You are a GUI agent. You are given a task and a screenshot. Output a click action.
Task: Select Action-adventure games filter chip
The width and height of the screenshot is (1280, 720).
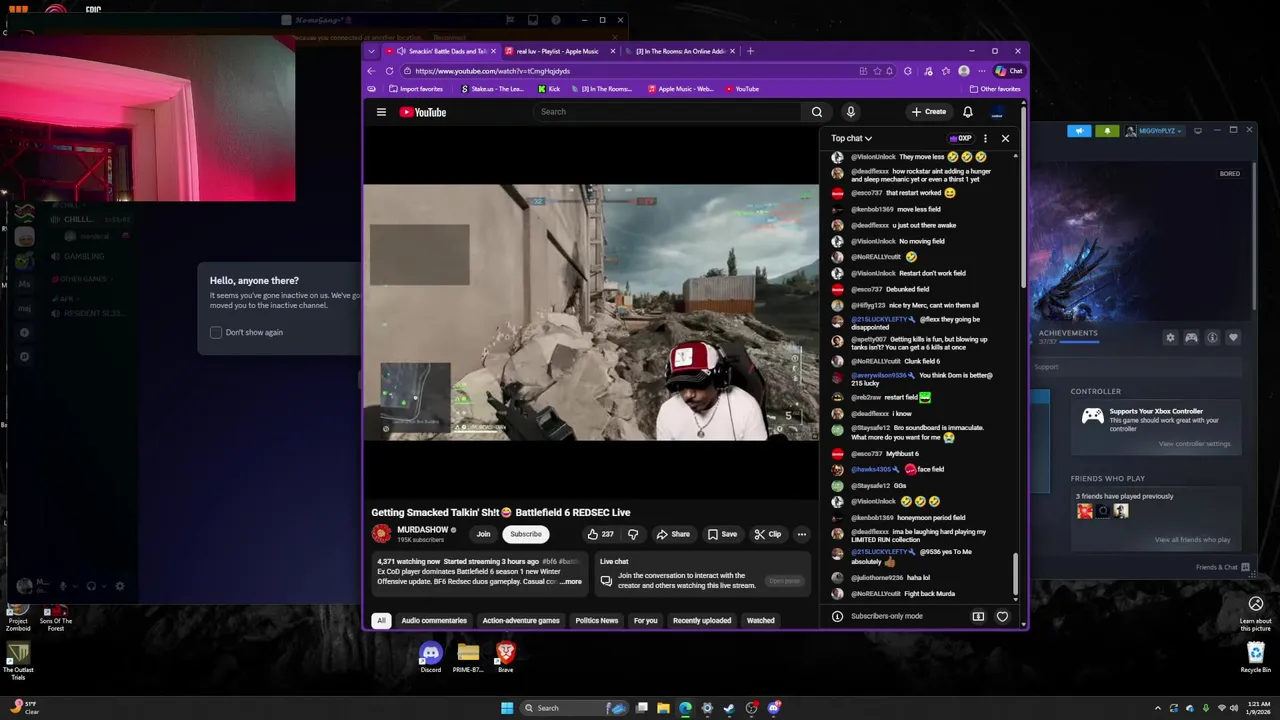pos(521,621)
